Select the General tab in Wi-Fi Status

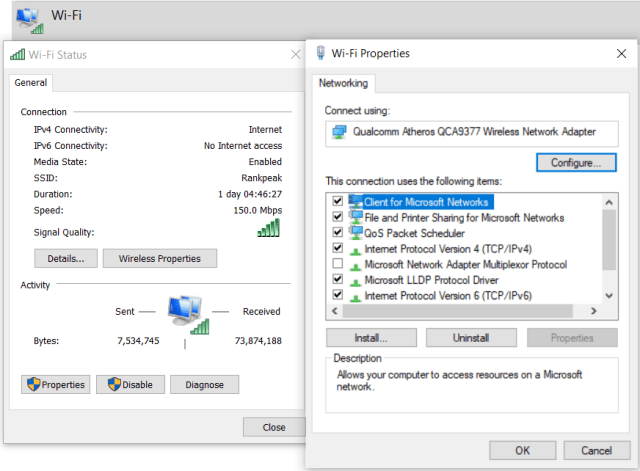pos(31,82)
